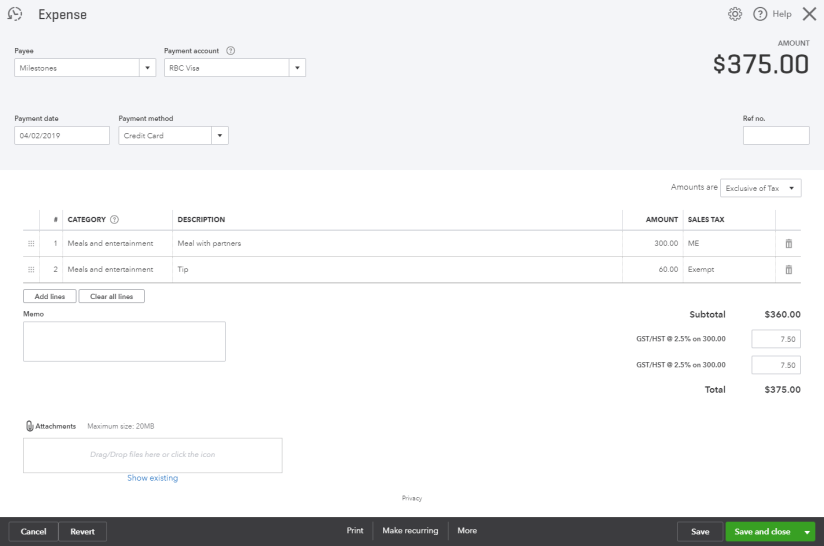
Task: Click the Add lines button
Action: (x=49, y=296)
